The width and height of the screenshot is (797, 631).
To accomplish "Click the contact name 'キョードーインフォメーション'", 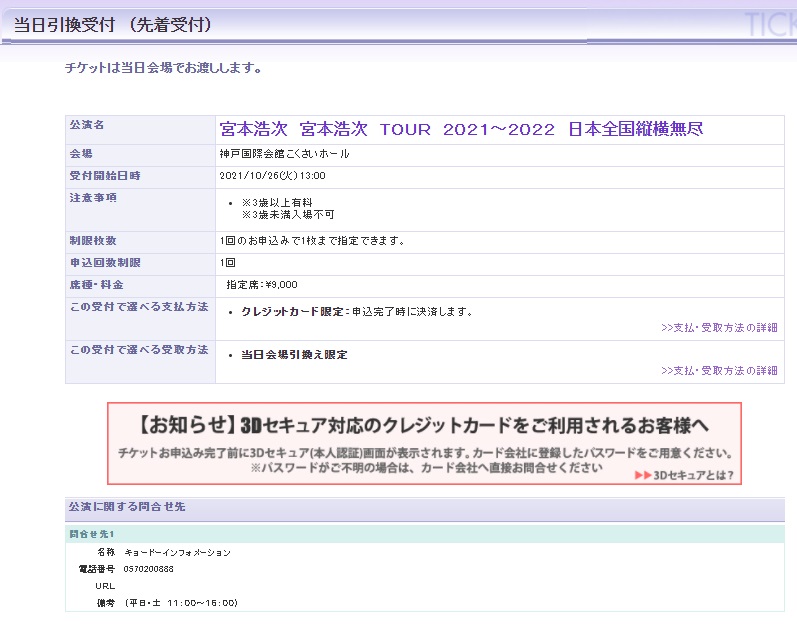I will (x=177, y=553).
